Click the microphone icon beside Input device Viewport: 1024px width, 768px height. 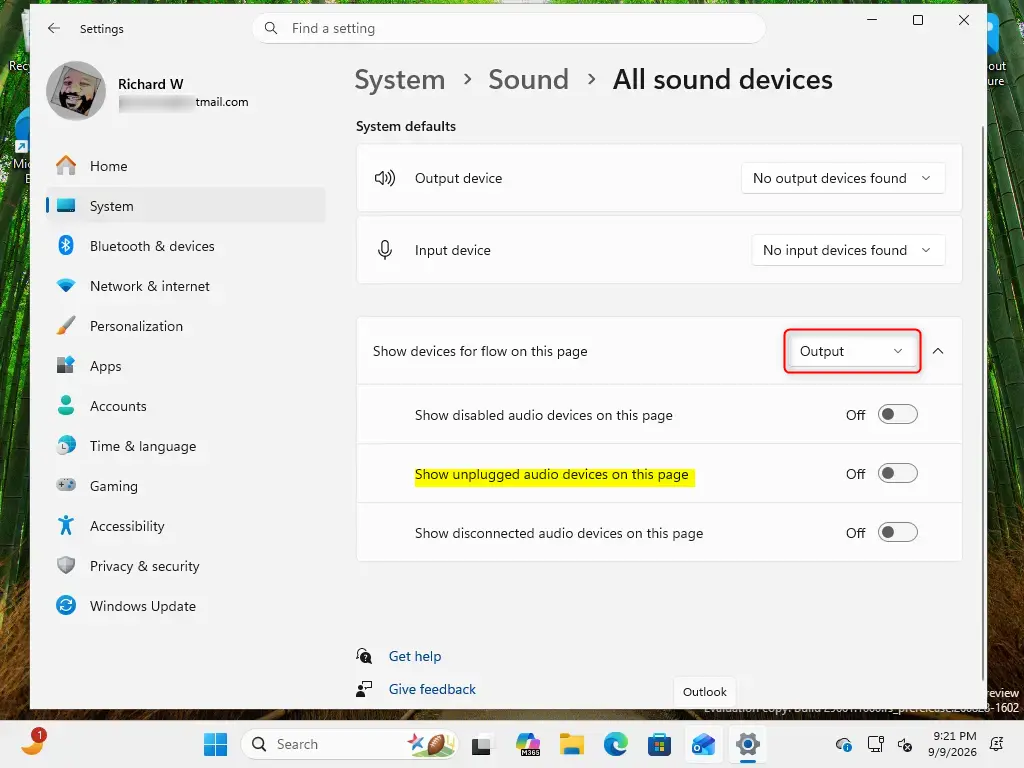click(385, 249)
